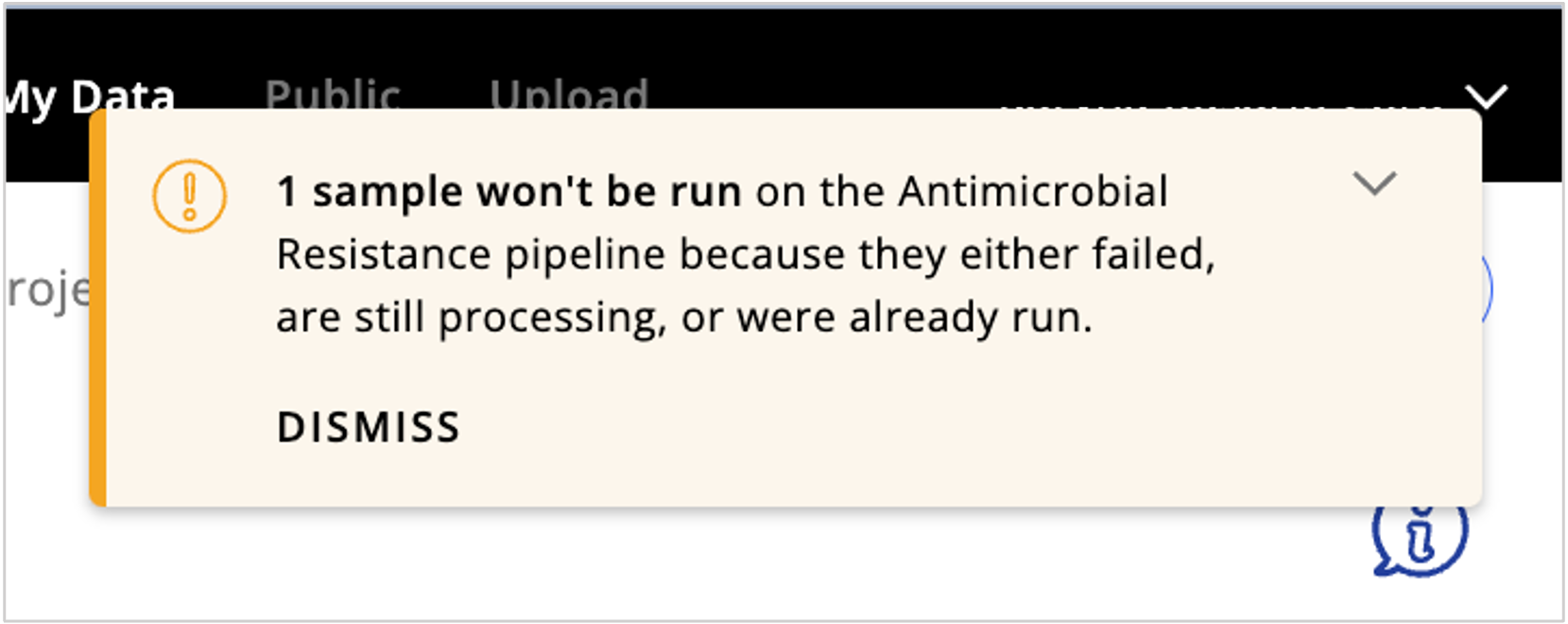
Task: Click the bold '1 sample won't be run' text
Action: tap(508, 190)
